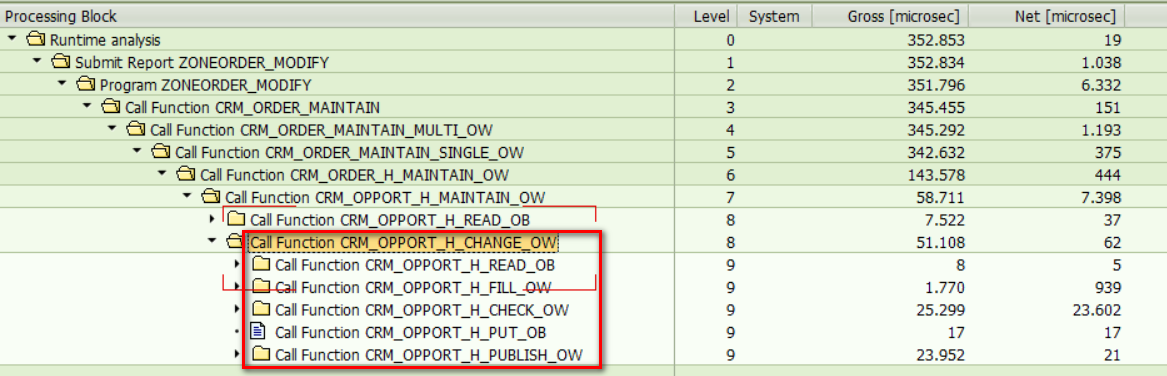Click folder icon of CRM_ORDER_H_MAINTAIN_OW
Screen dimensions: 1167x376
[x=186, y=174]
